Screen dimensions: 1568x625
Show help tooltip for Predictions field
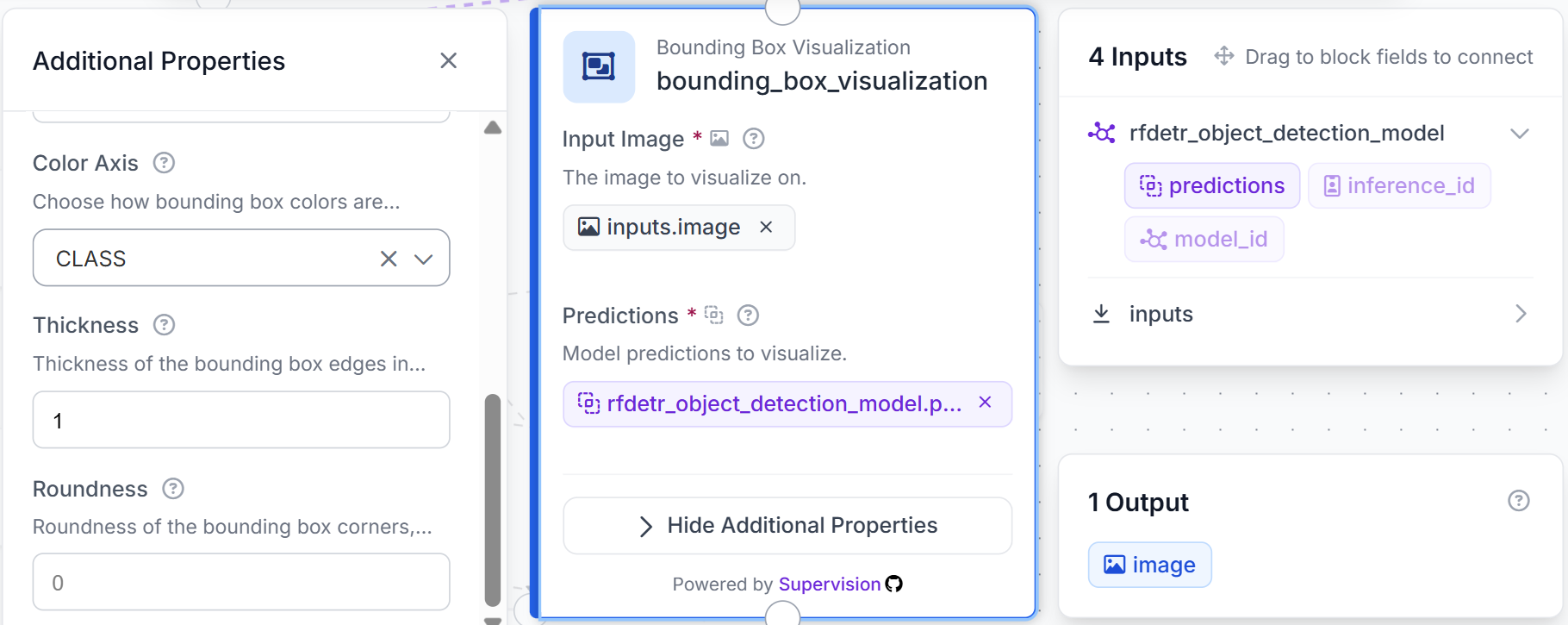tap(749, 316)
